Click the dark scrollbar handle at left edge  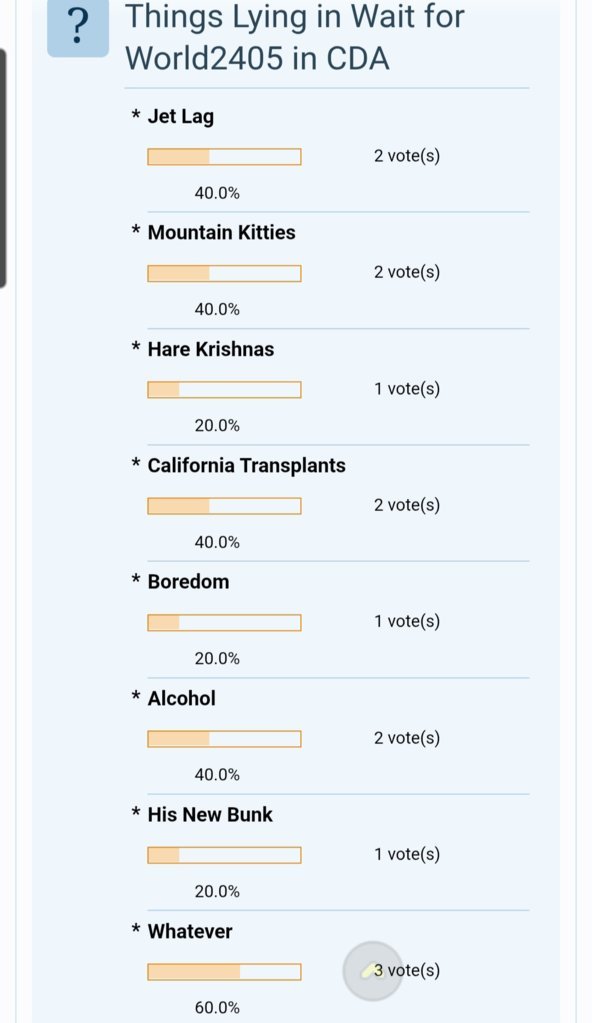[x=3, y=168]
